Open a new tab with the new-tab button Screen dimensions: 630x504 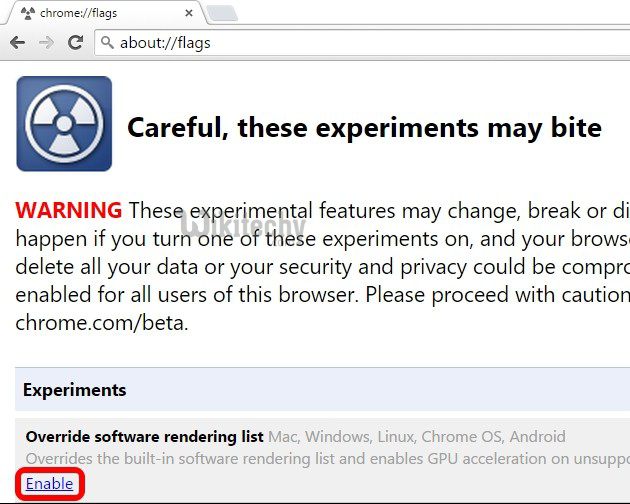point(221,13)
